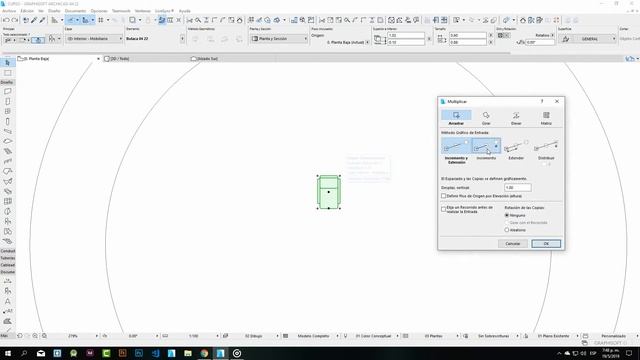Select the Stair tool

point(7,151)
